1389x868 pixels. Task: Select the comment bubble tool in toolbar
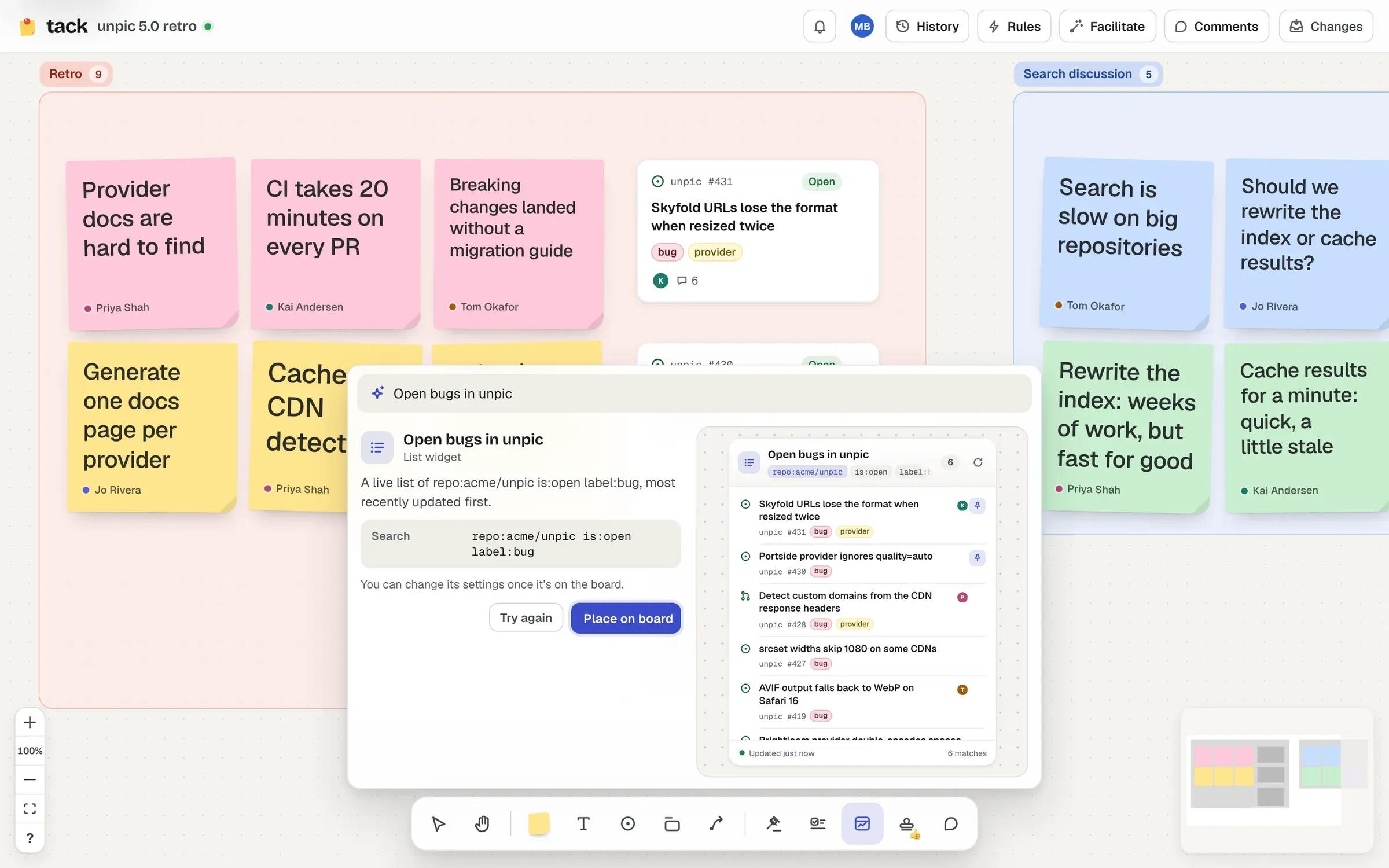[951, 823]
